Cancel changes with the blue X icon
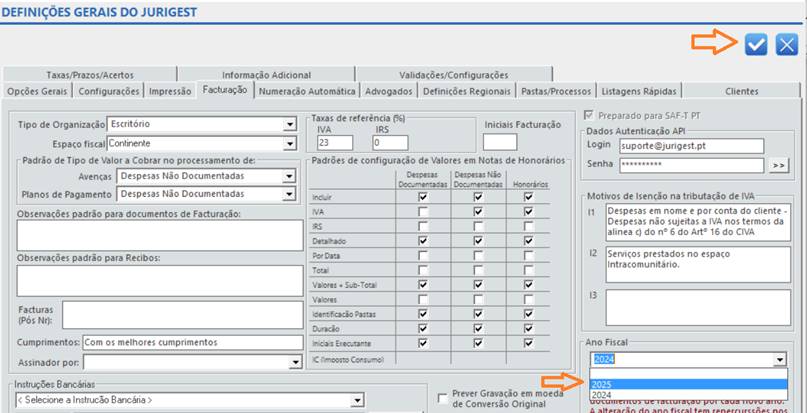Viewport: 807px width, 413px height. (x=787, y=45)
